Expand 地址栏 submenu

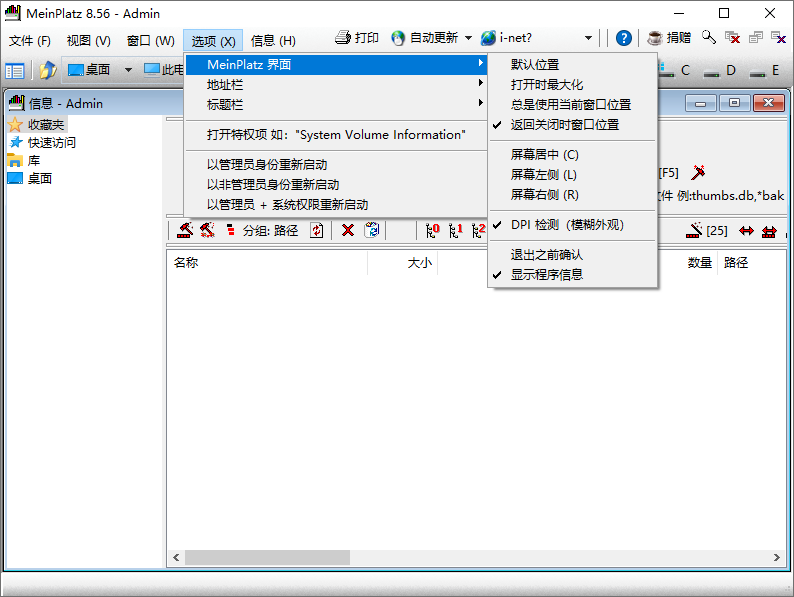point(336,85)
